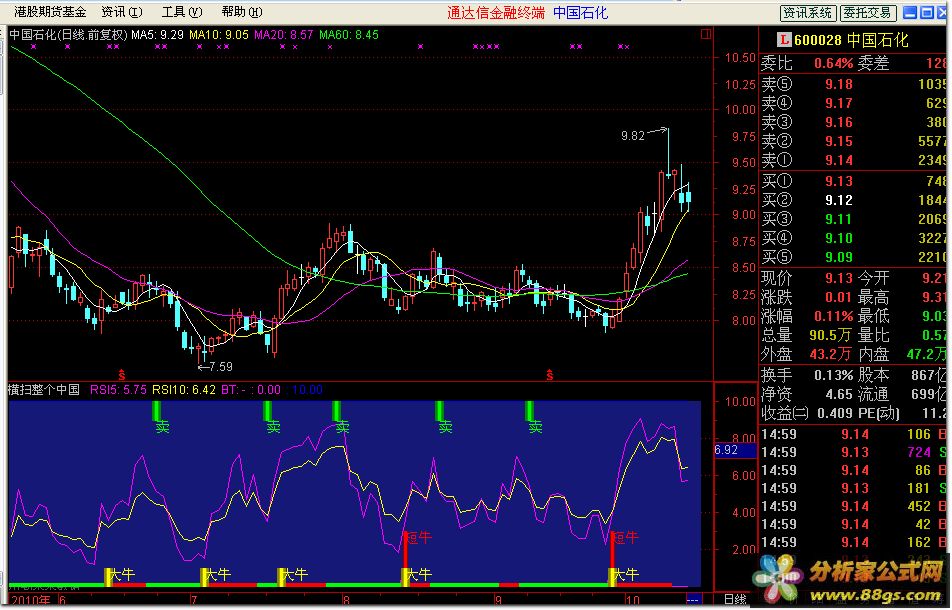This screenshot has width=952, height=610.
Task: Select the 买⑤ bid row at 9.09
Action: pyautogui.click(x=854, y=257)
